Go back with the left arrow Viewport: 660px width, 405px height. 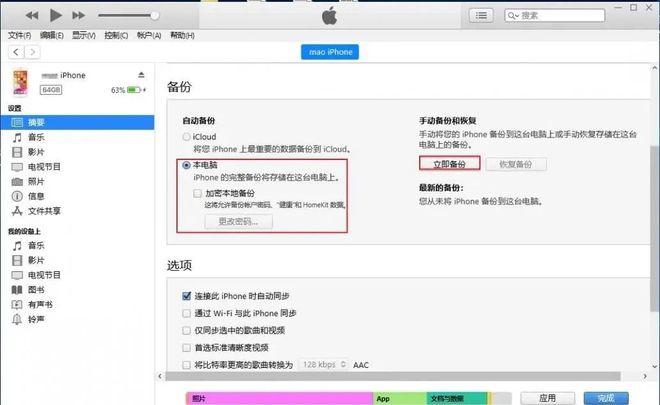(x=16, y=52)
